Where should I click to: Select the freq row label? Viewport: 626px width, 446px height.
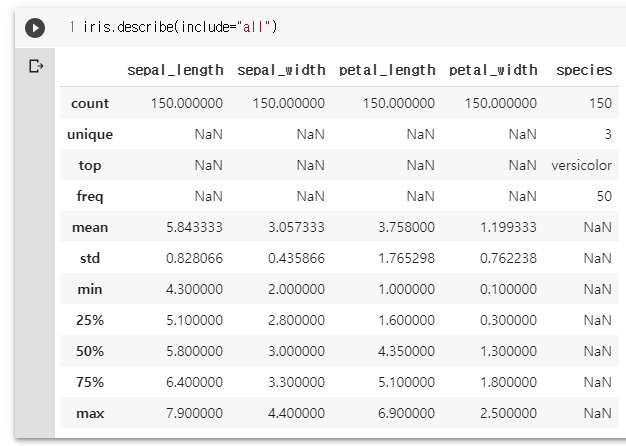pos(90,196)
